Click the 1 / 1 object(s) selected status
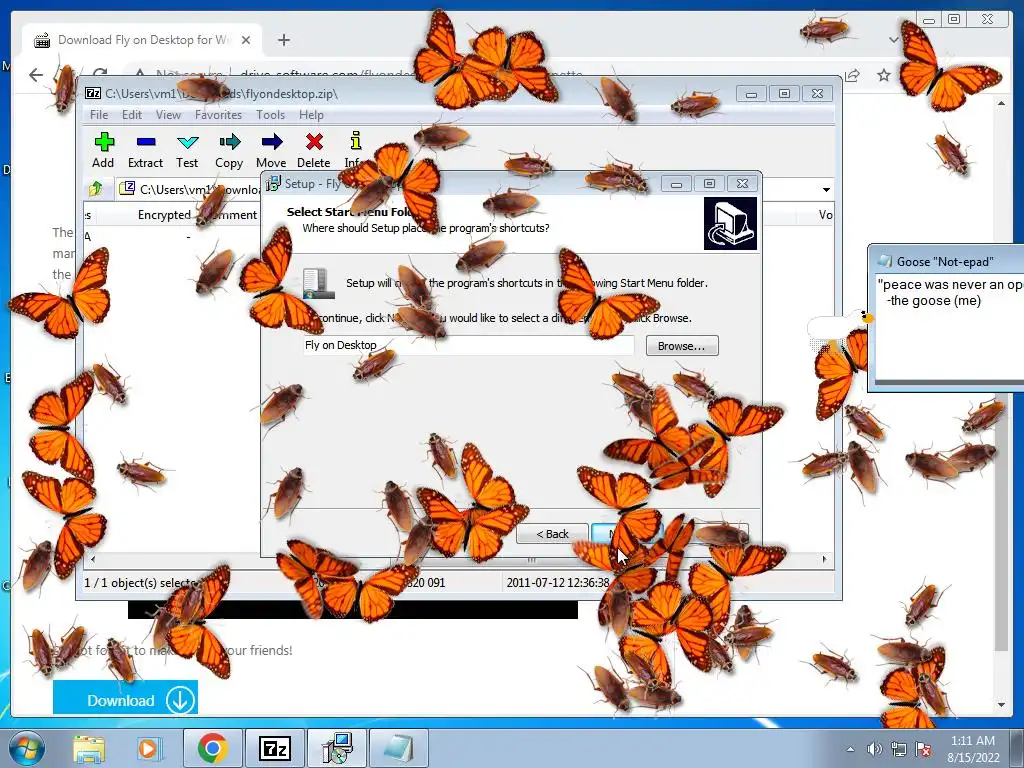Screen dimensions: 1024x768 [140, 583]
